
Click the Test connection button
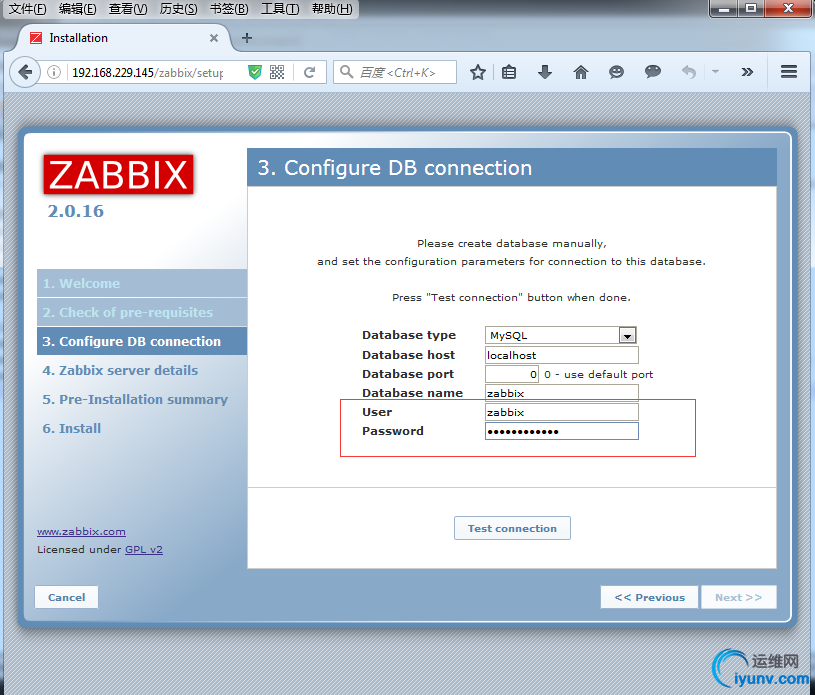tap(512, 528)
